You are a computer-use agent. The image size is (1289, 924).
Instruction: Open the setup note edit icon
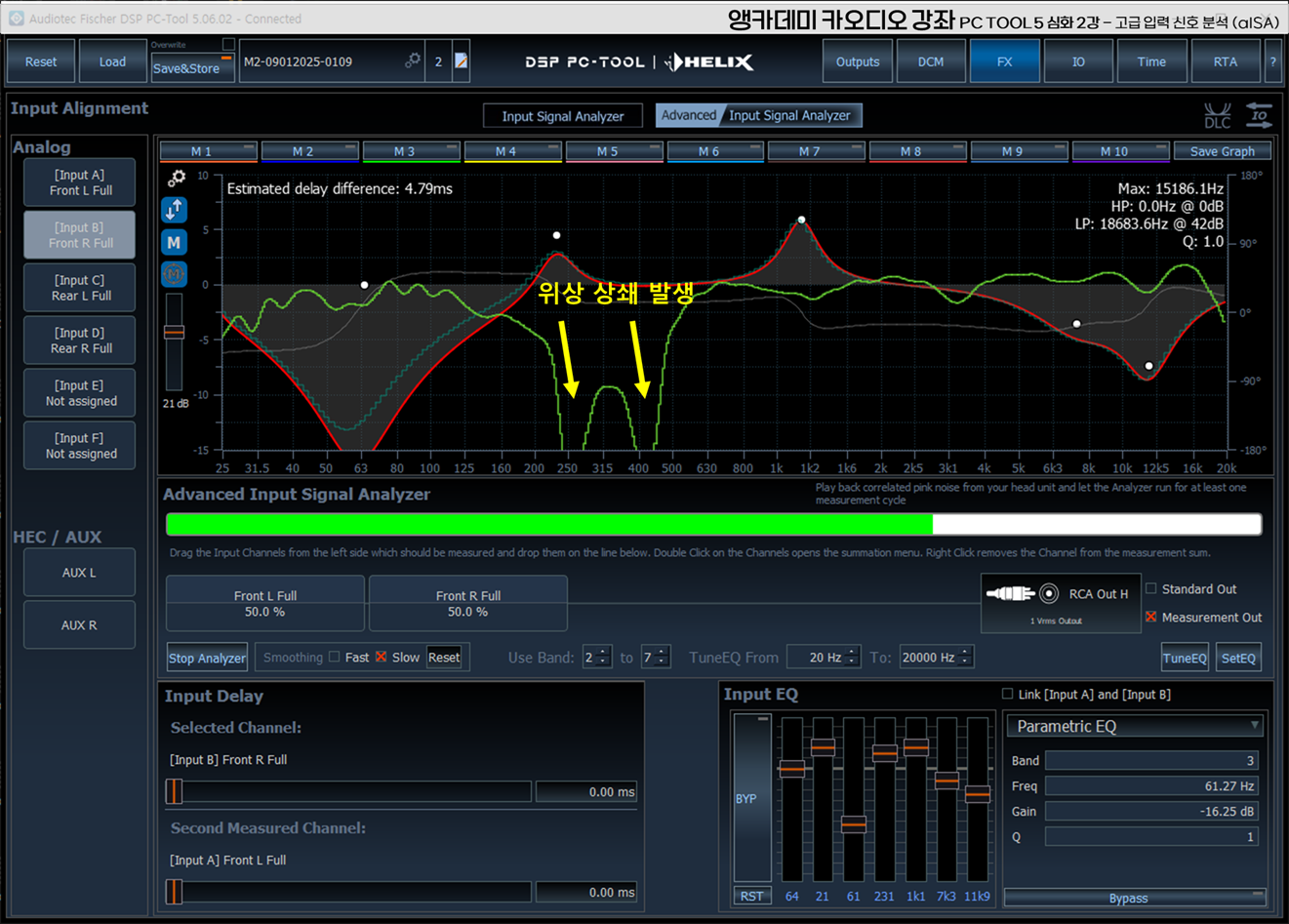pos(461,61)
